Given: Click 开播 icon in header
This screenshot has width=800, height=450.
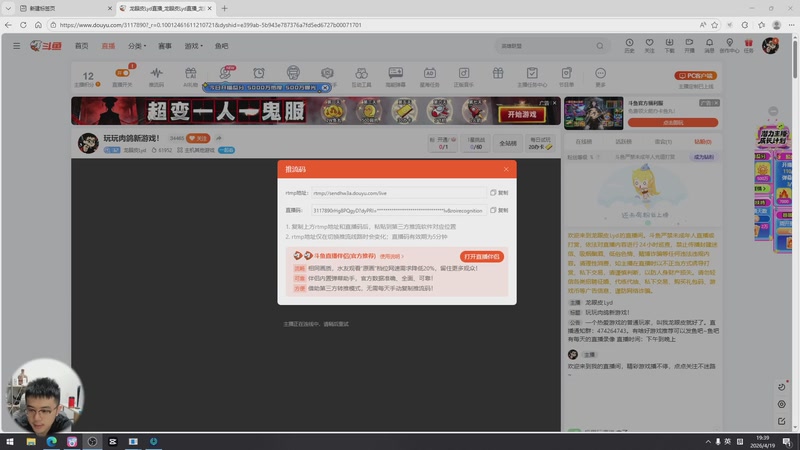Looking at the screenshot, I should click(689, 45).
